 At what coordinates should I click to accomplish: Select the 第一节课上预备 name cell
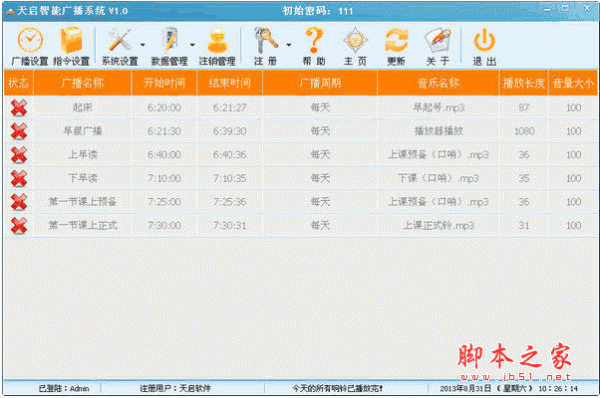(83, 202)
